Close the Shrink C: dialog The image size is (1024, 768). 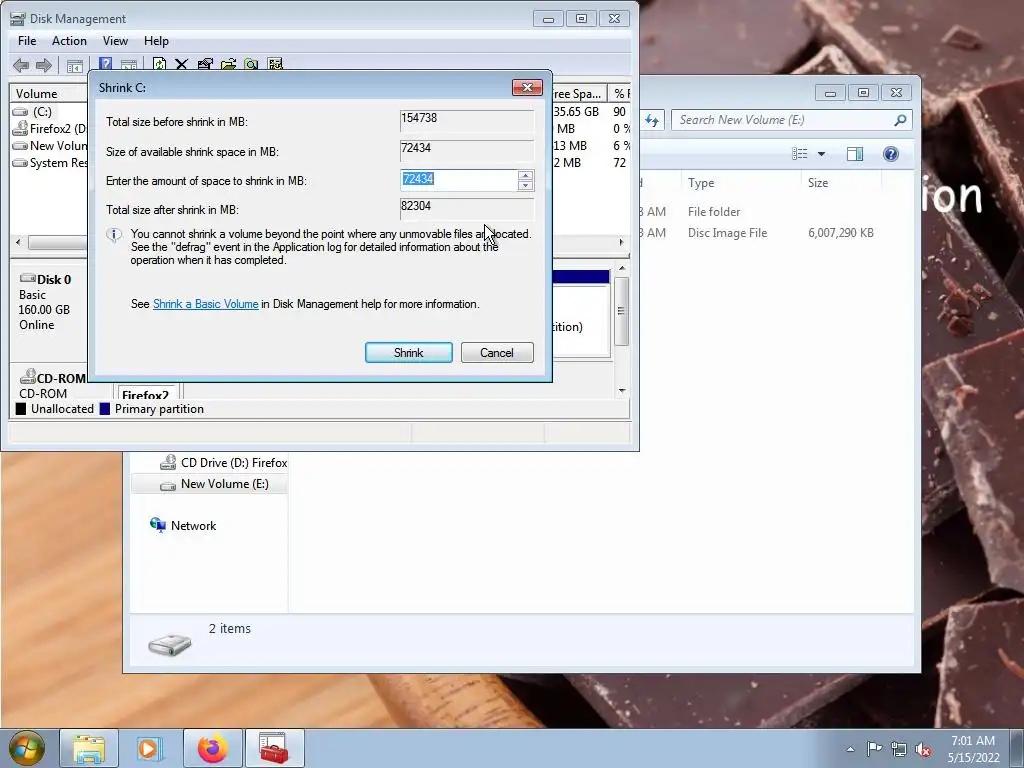point(527,88)
